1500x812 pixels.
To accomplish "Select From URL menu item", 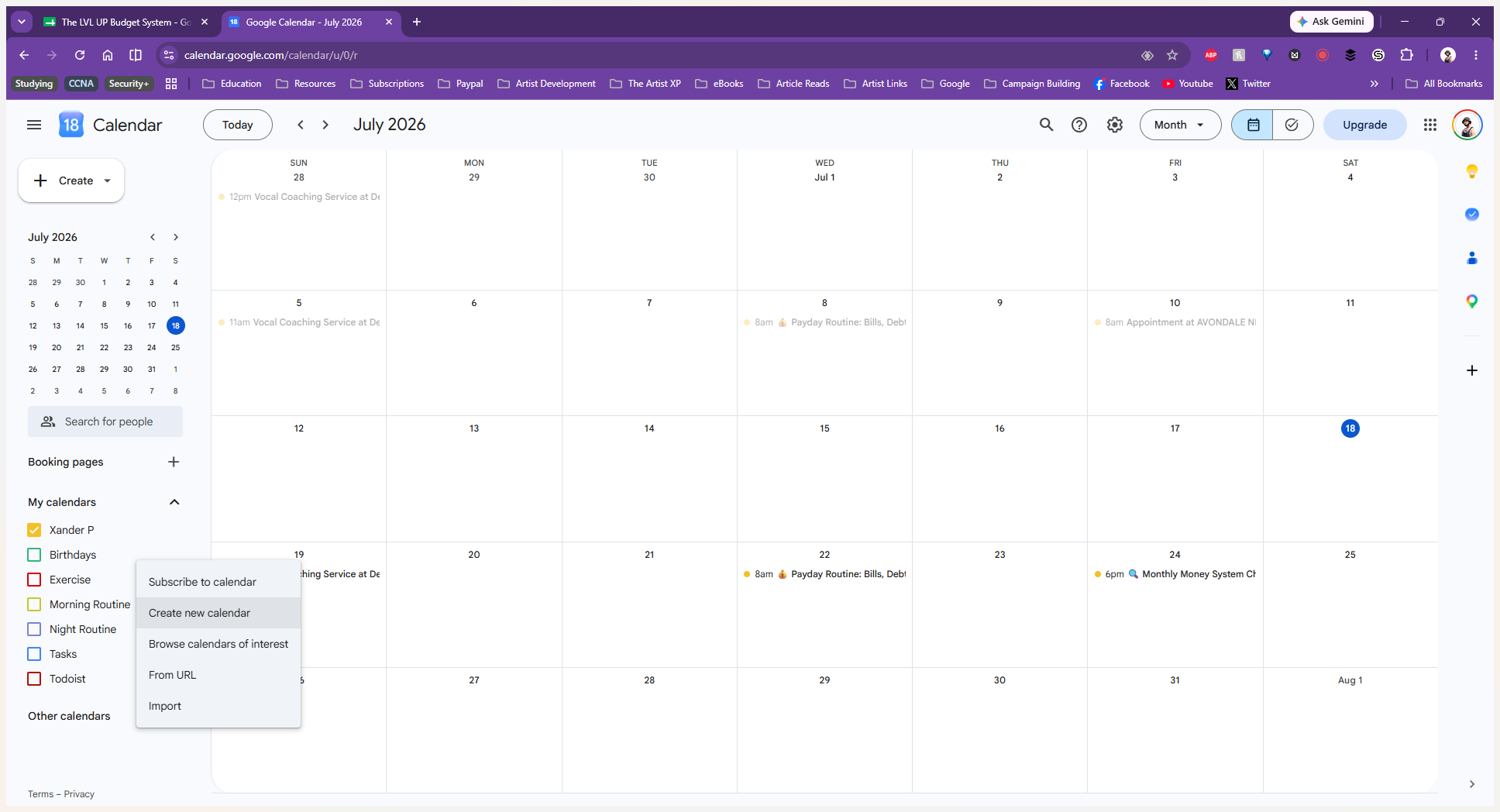I will (x=218, y=675).
